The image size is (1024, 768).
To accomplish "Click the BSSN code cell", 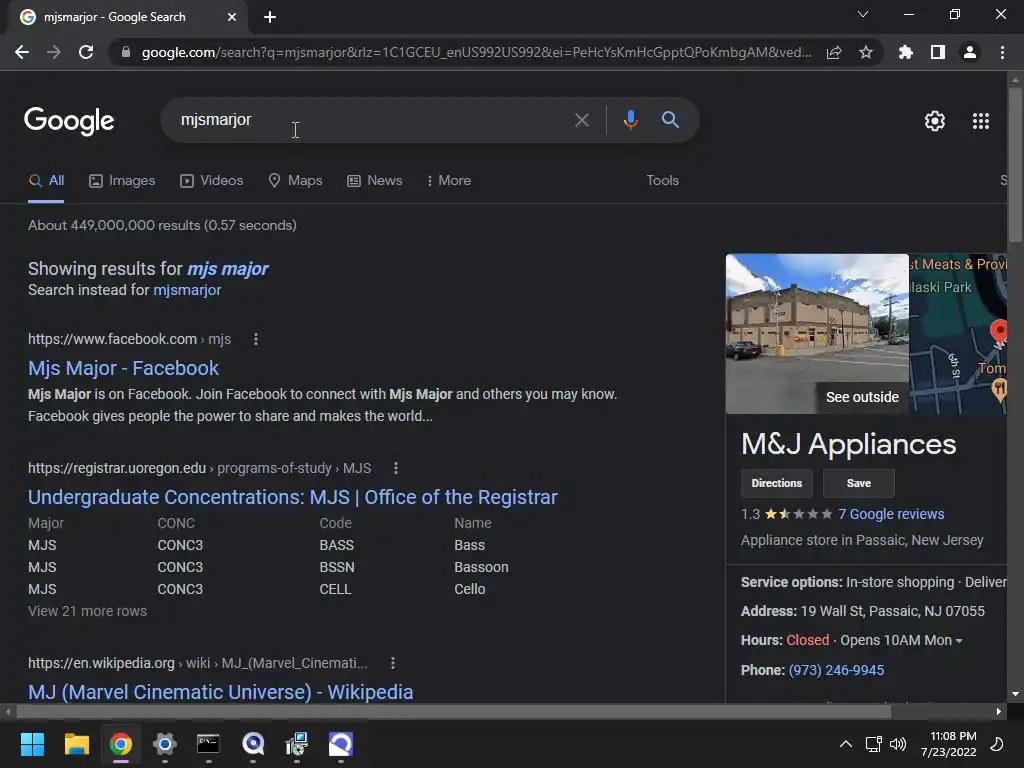I will click(x=337, y=568).
